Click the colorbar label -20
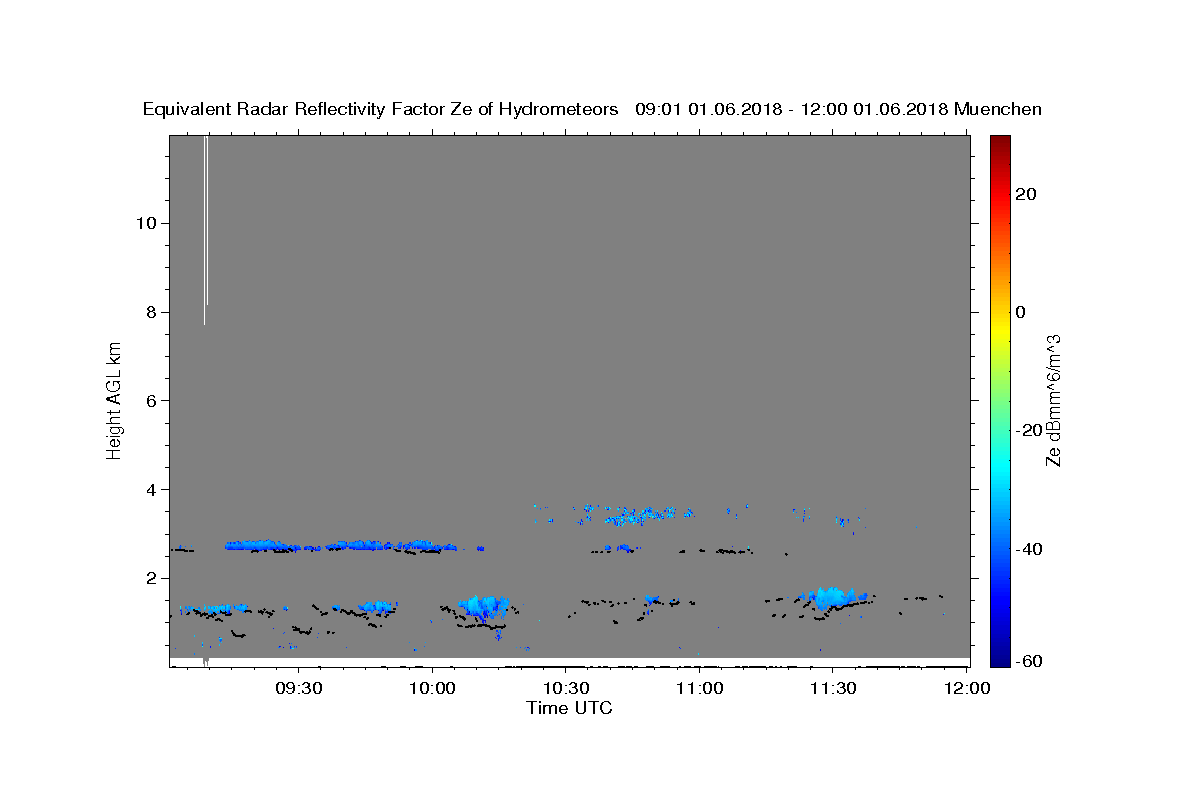 [1029, 430]
